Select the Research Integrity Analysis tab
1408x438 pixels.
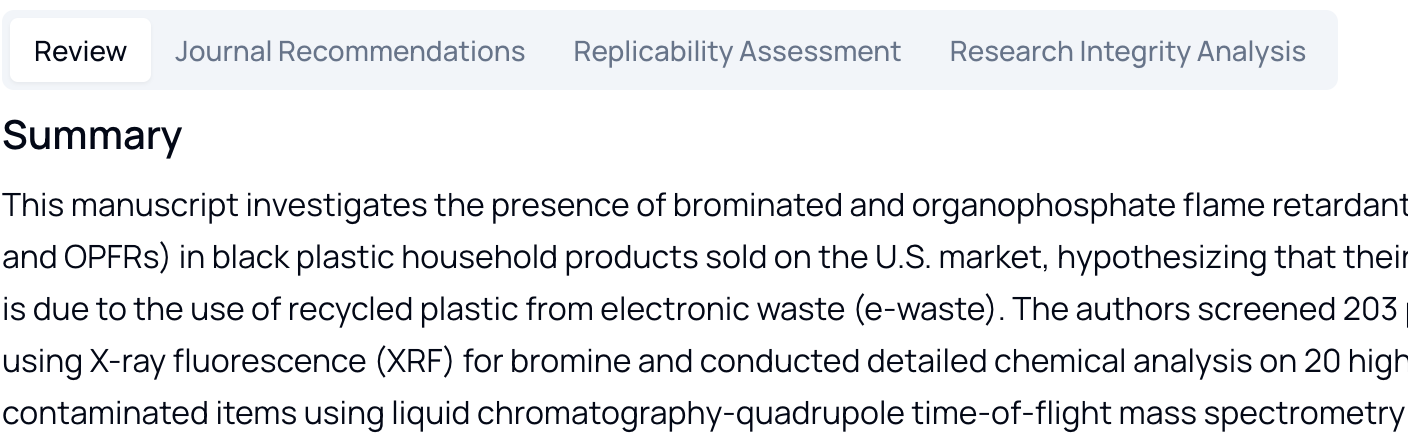(1127, 51)
